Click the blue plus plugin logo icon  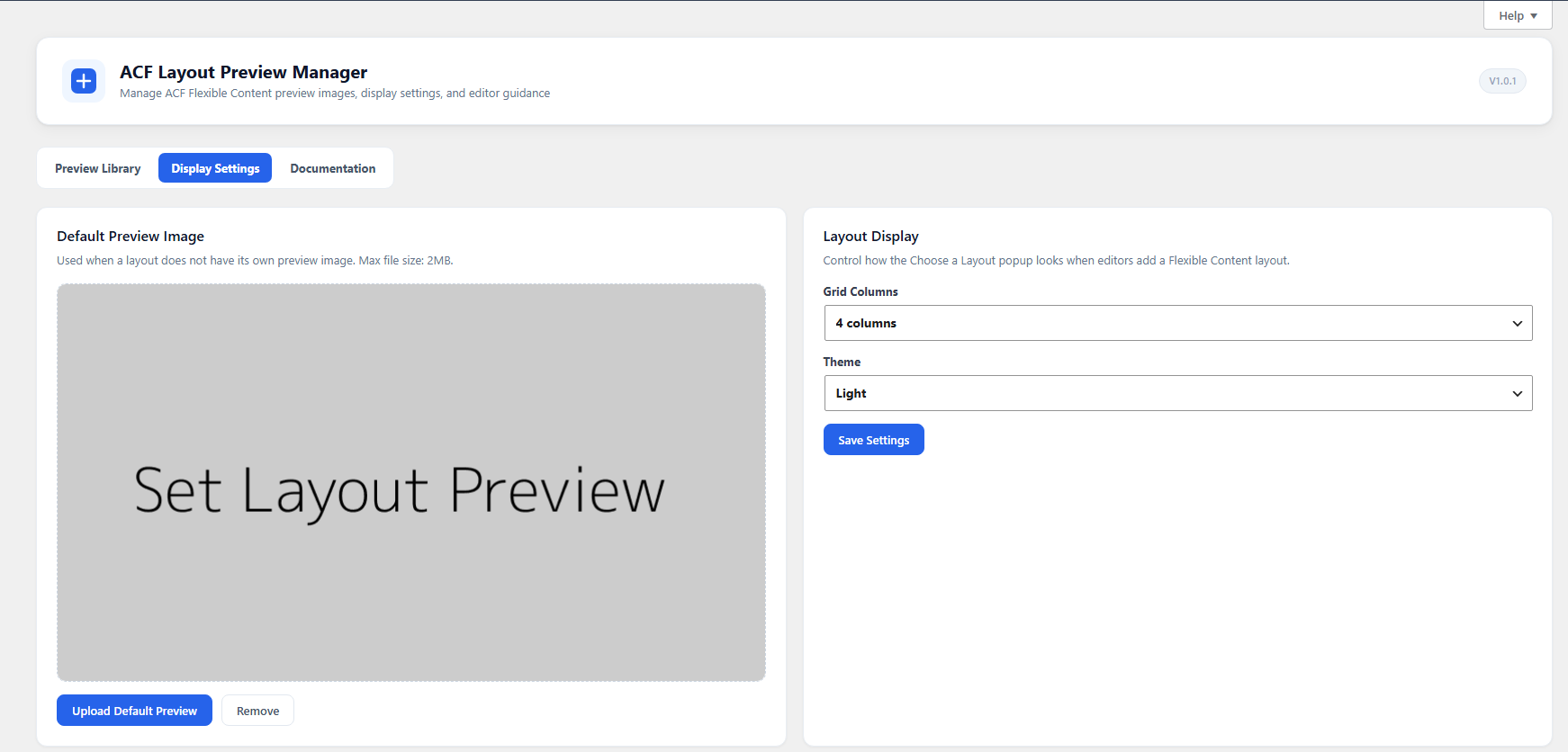[84, 81]
